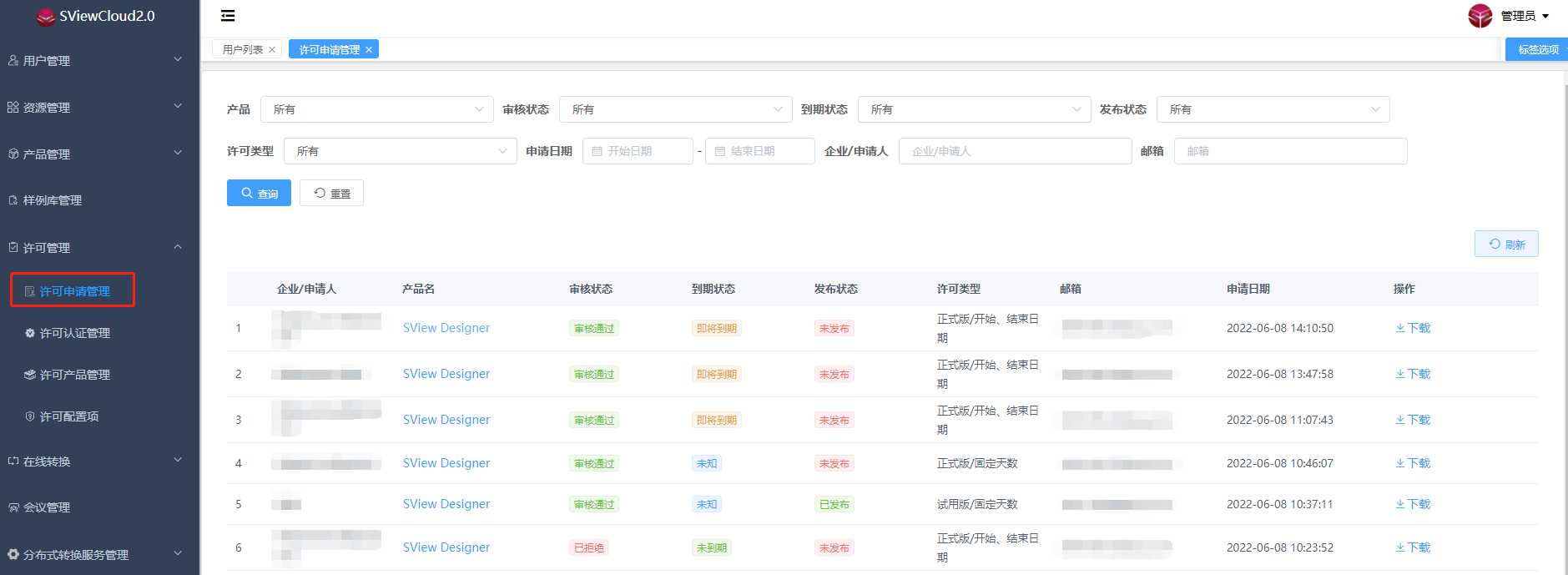Image resolution: width=1568 pixels, height=575 pixels.
Task: Open the 管理员 account dropdown
Action: (1525, 16)
